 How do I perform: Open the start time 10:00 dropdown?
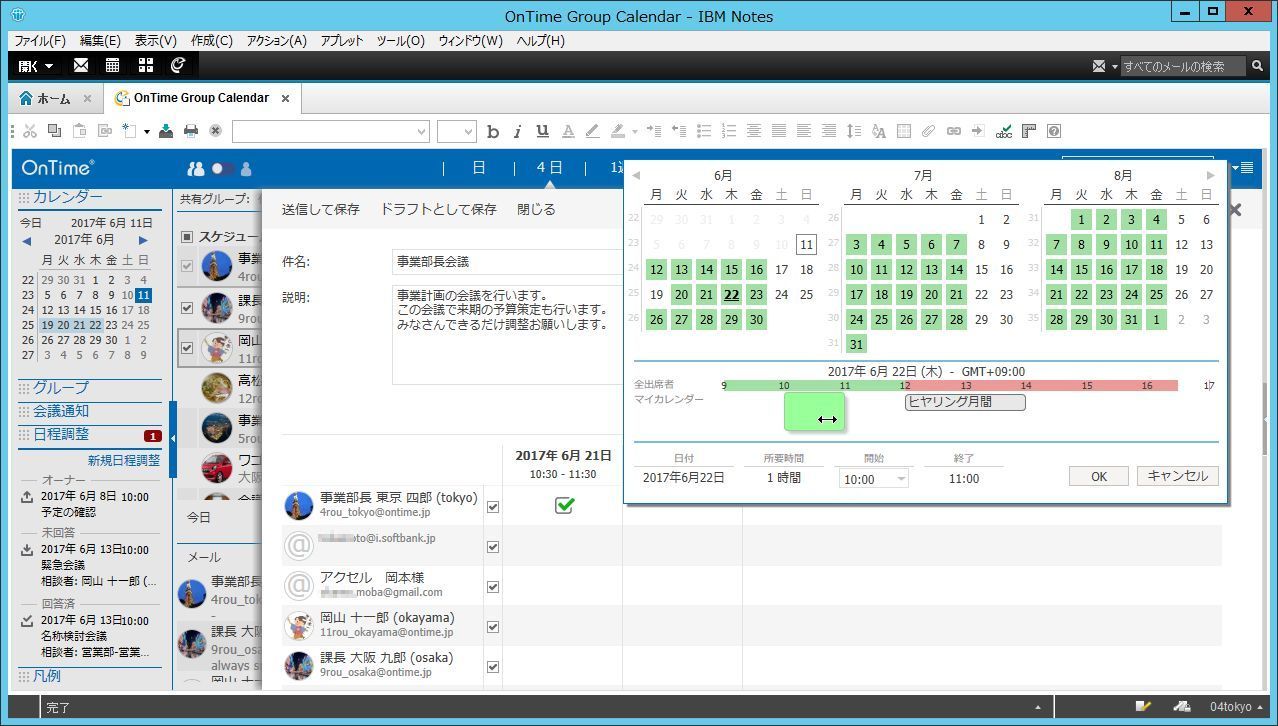point(901,479)
